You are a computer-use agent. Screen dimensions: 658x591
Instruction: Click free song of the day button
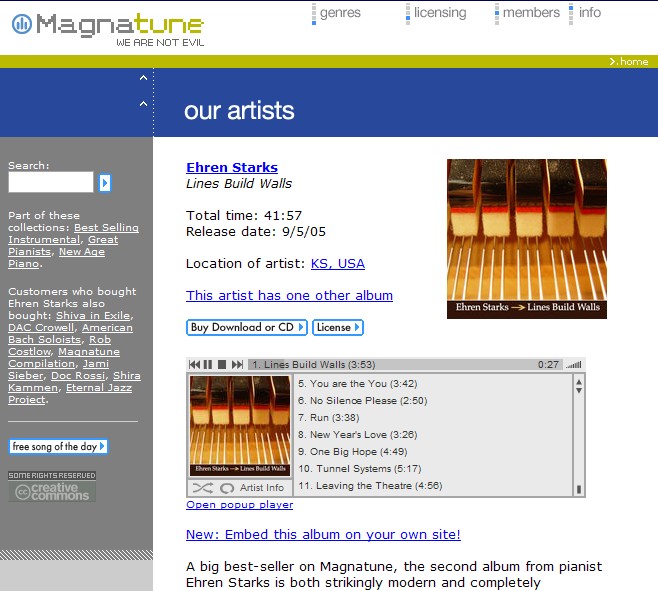coord(58,446)
